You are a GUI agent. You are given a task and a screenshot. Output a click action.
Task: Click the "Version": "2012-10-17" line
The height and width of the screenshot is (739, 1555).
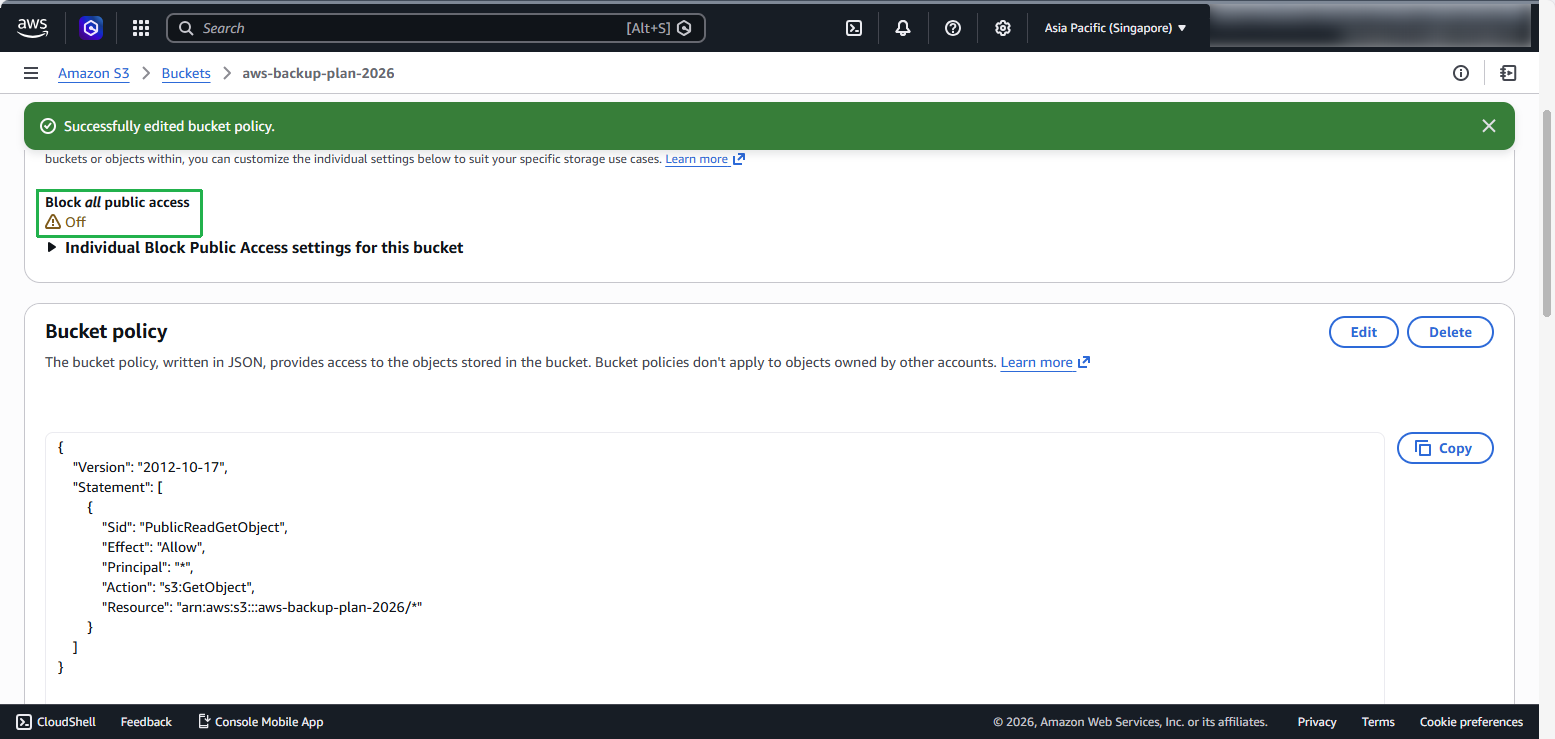pos(150,467)
